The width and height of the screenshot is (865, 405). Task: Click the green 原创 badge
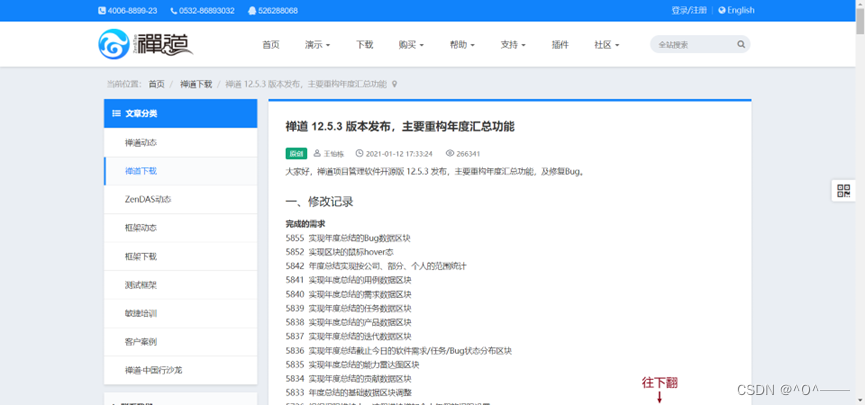click(x=296, y=153)
